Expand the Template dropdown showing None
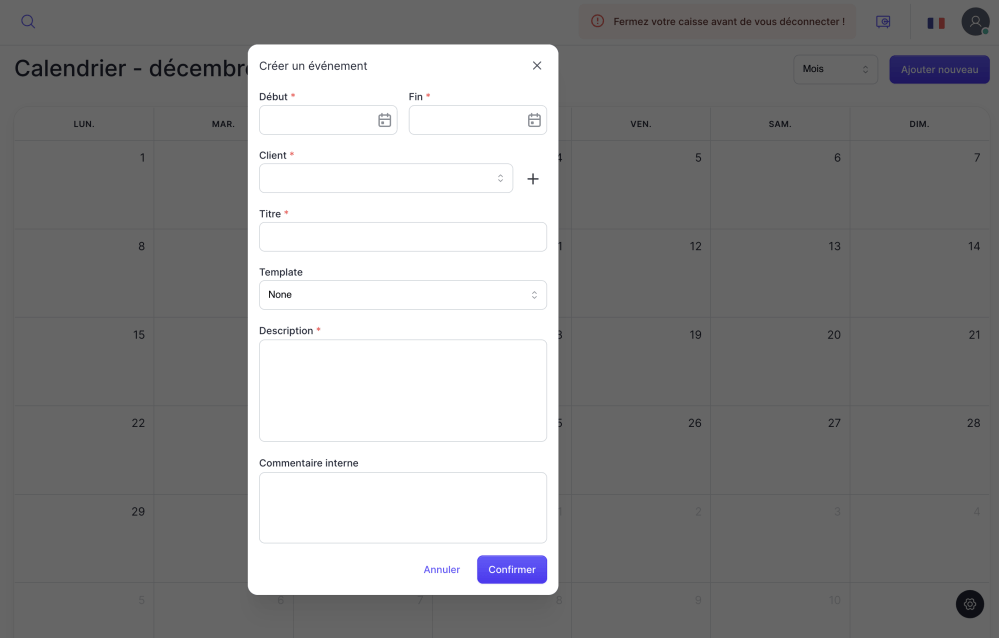Viewport: 999px width, 638px height. [x=402, y=295]
